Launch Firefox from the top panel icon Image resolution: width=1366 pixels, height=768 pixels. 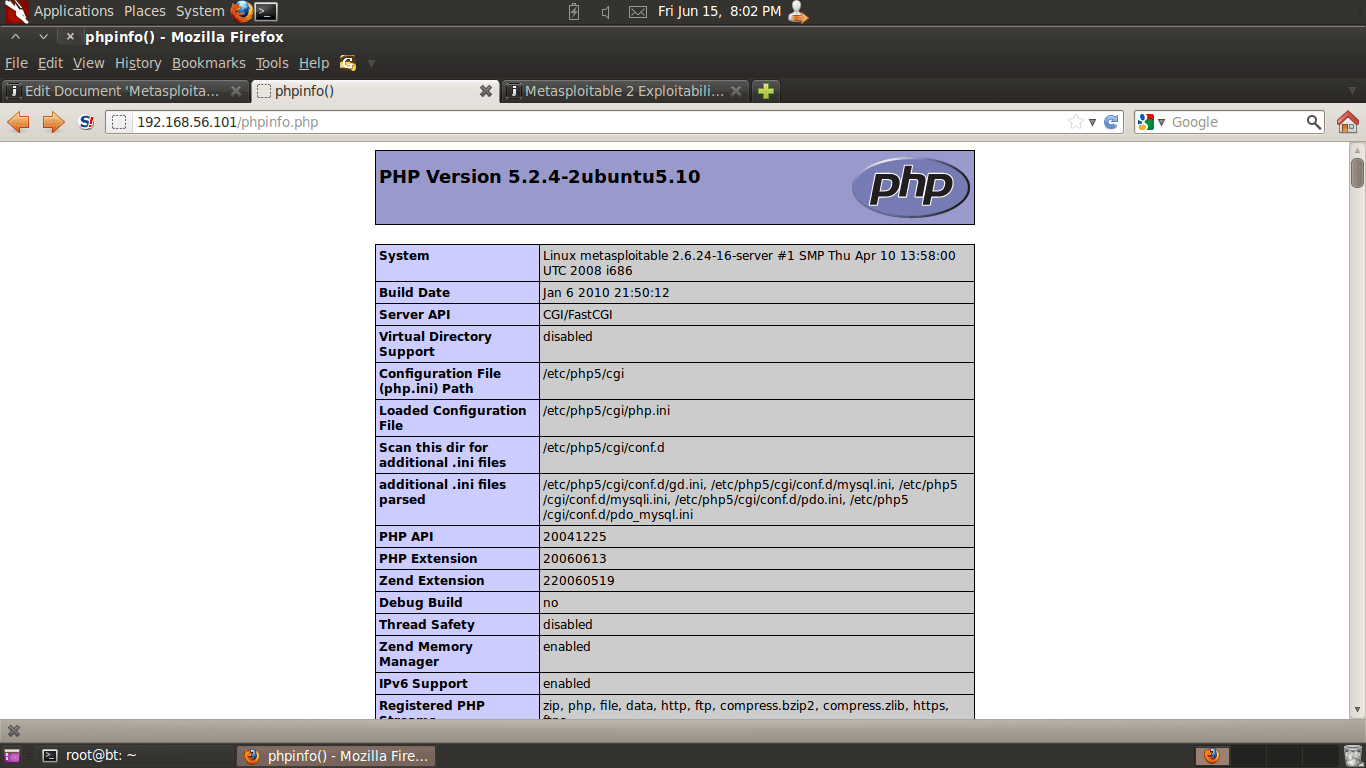pos(241,12)
